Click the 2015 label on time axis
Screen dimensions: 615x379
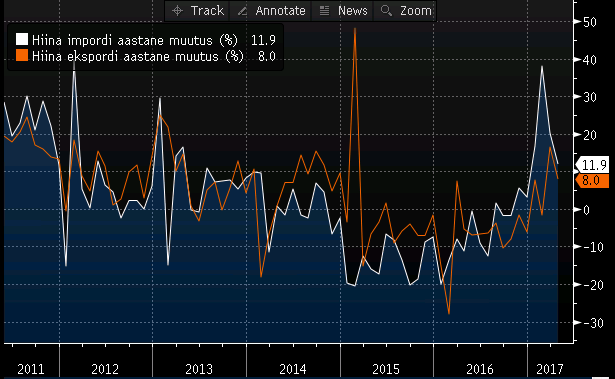386,369
